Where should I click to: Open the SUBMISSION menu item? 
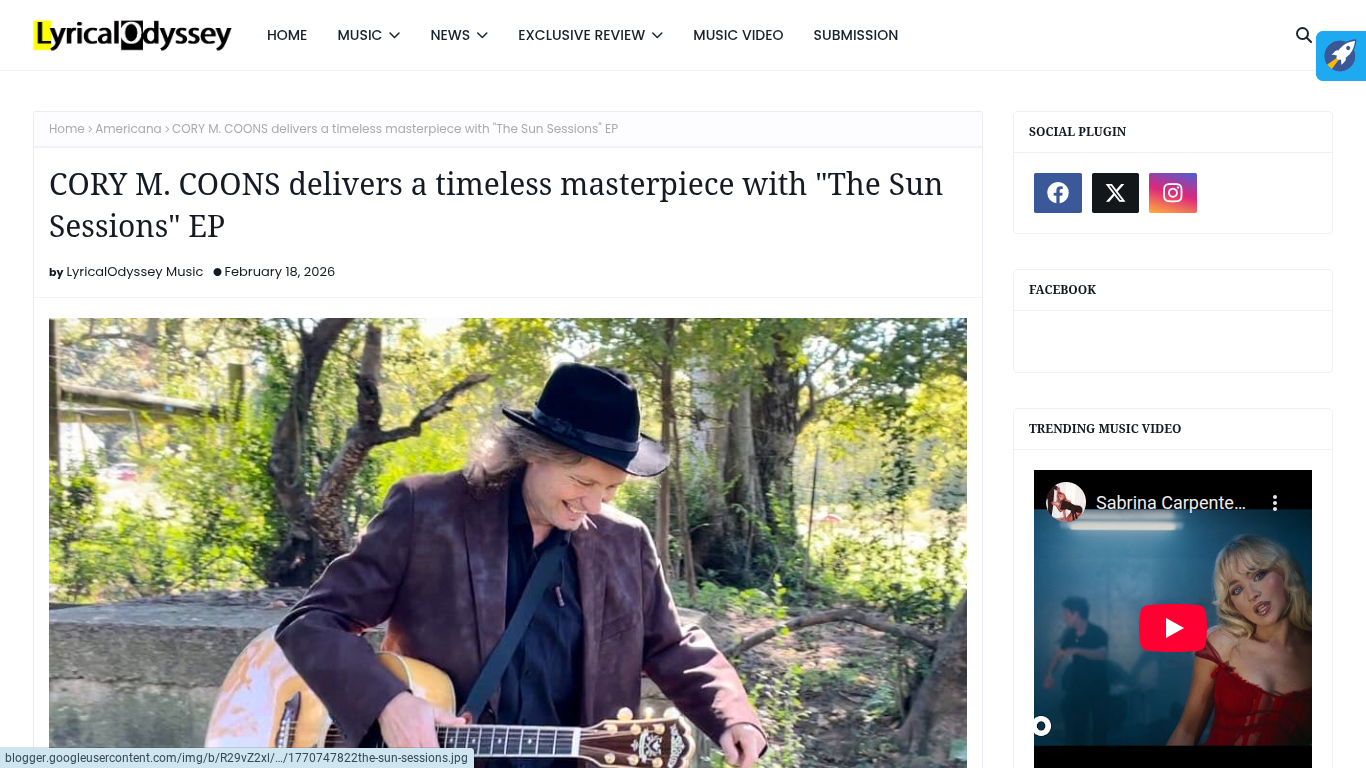click(855, 35)
